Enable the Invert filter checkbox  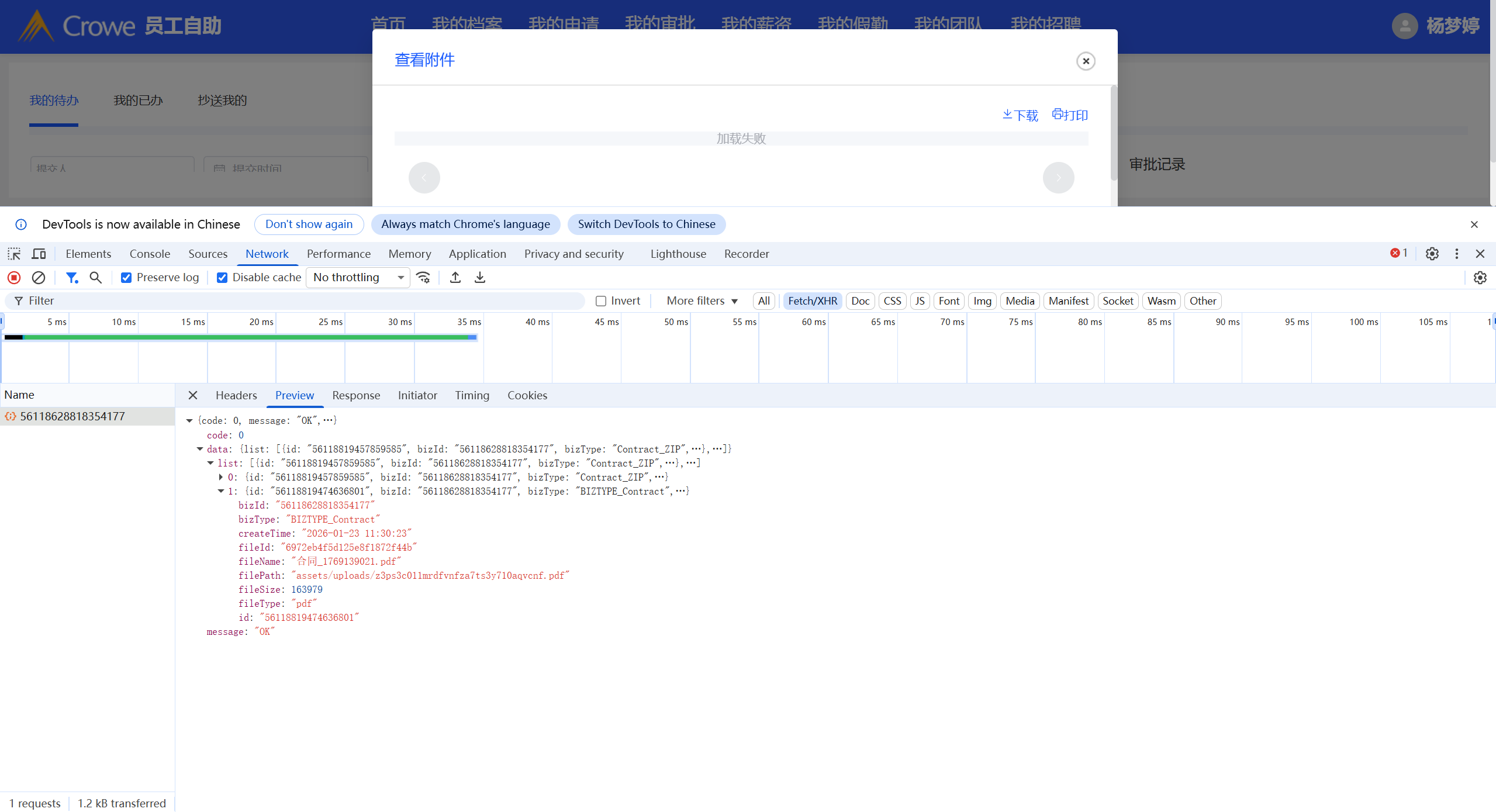click(601, 301)
